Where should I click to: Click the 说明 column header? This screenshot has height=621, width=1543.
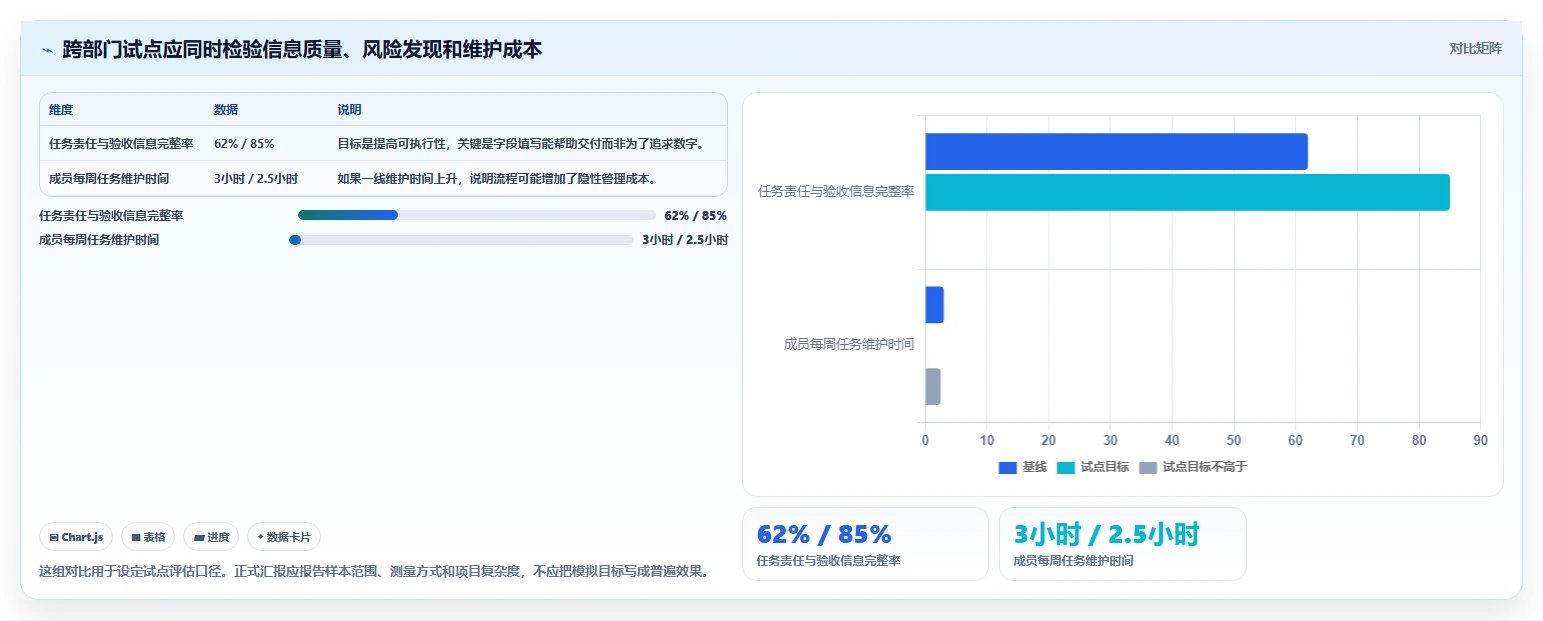(350, 110)
